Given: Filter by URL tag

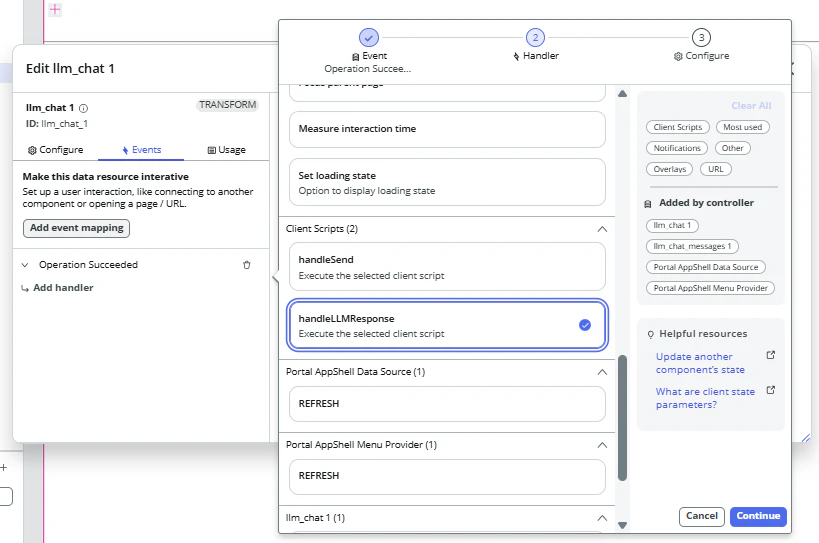Looking at the screenshot, I should 716,169.
